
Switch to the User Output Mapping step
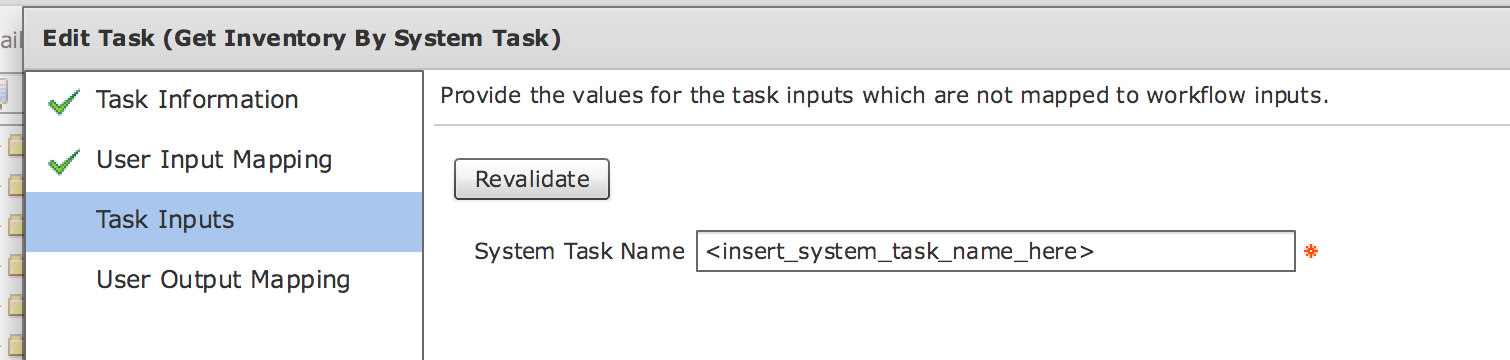click(x=223, y=280)
